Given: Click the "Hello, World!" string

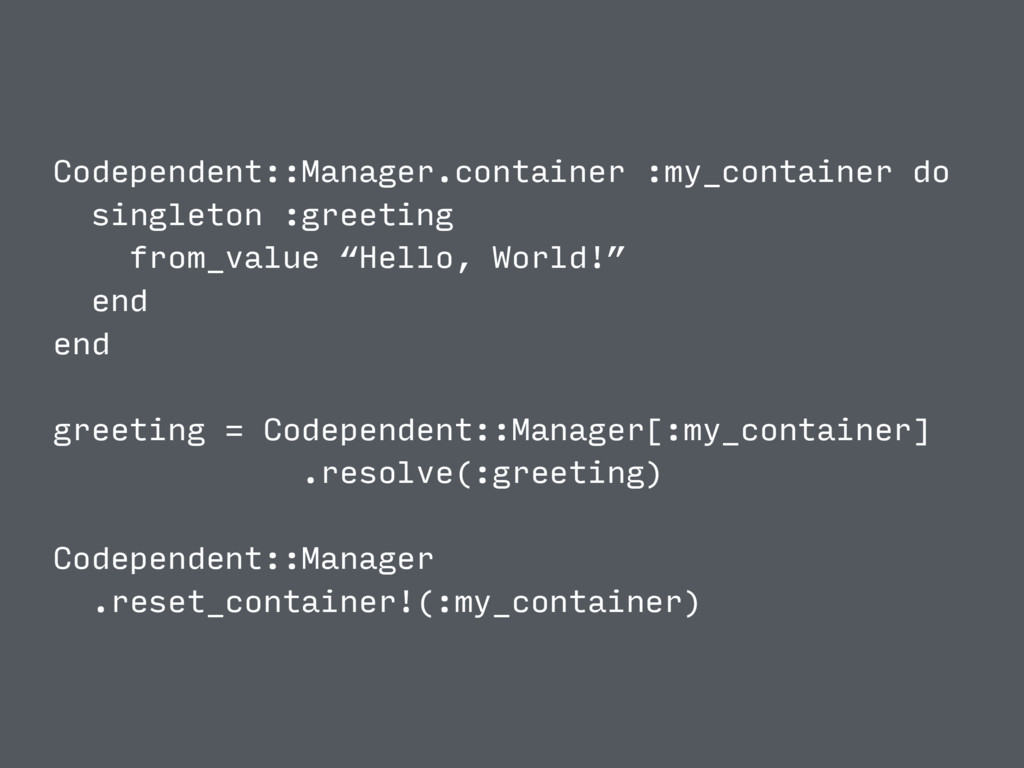Looking at the screenshot, I should tap(483, 259).
